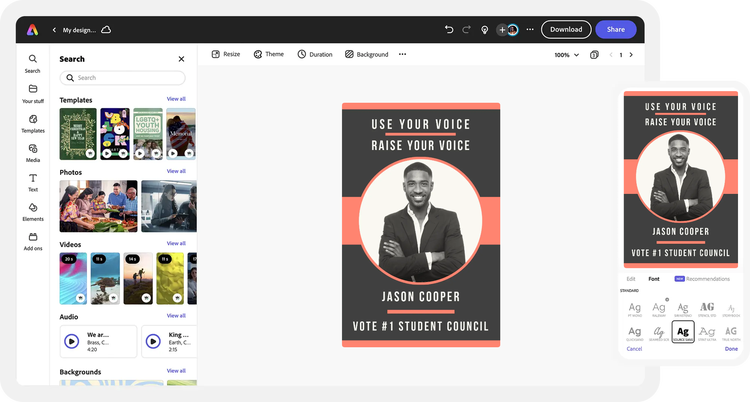Open Add ons in the sidebar
The width and height of the screenshot is (750, 402).
[33, 242]
